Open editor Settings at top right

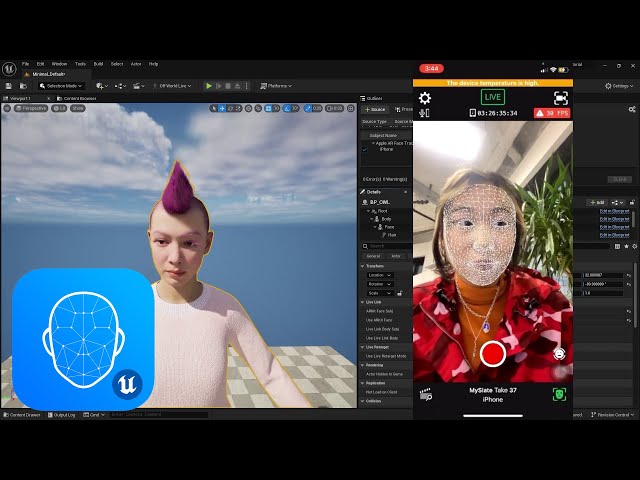point(619,86)
